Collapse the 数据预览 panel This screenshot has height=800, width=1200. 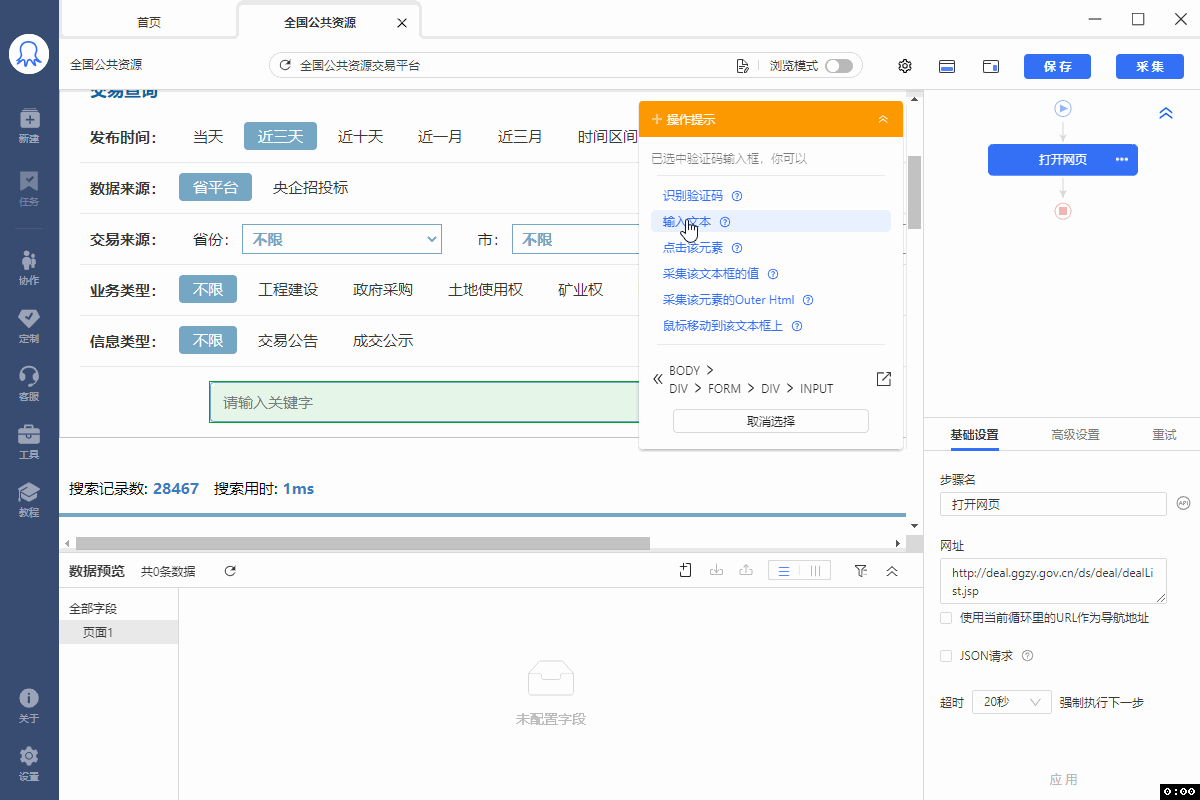coord(892,571)
